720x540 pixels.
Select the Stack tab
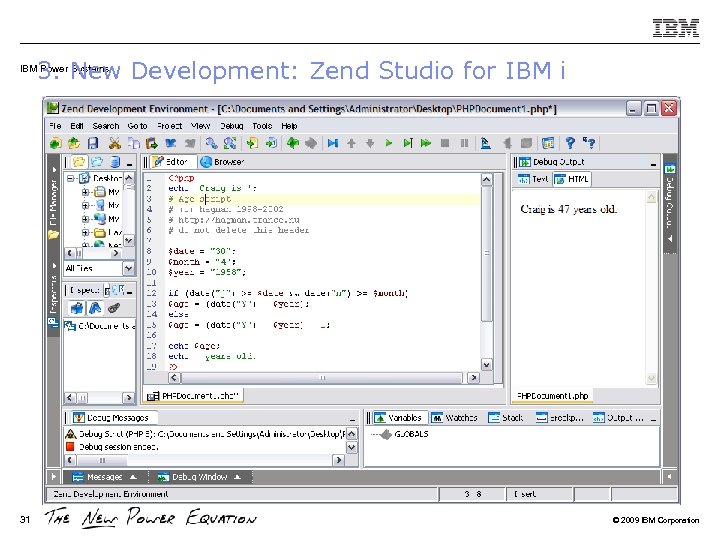click(x=506, y=418)
